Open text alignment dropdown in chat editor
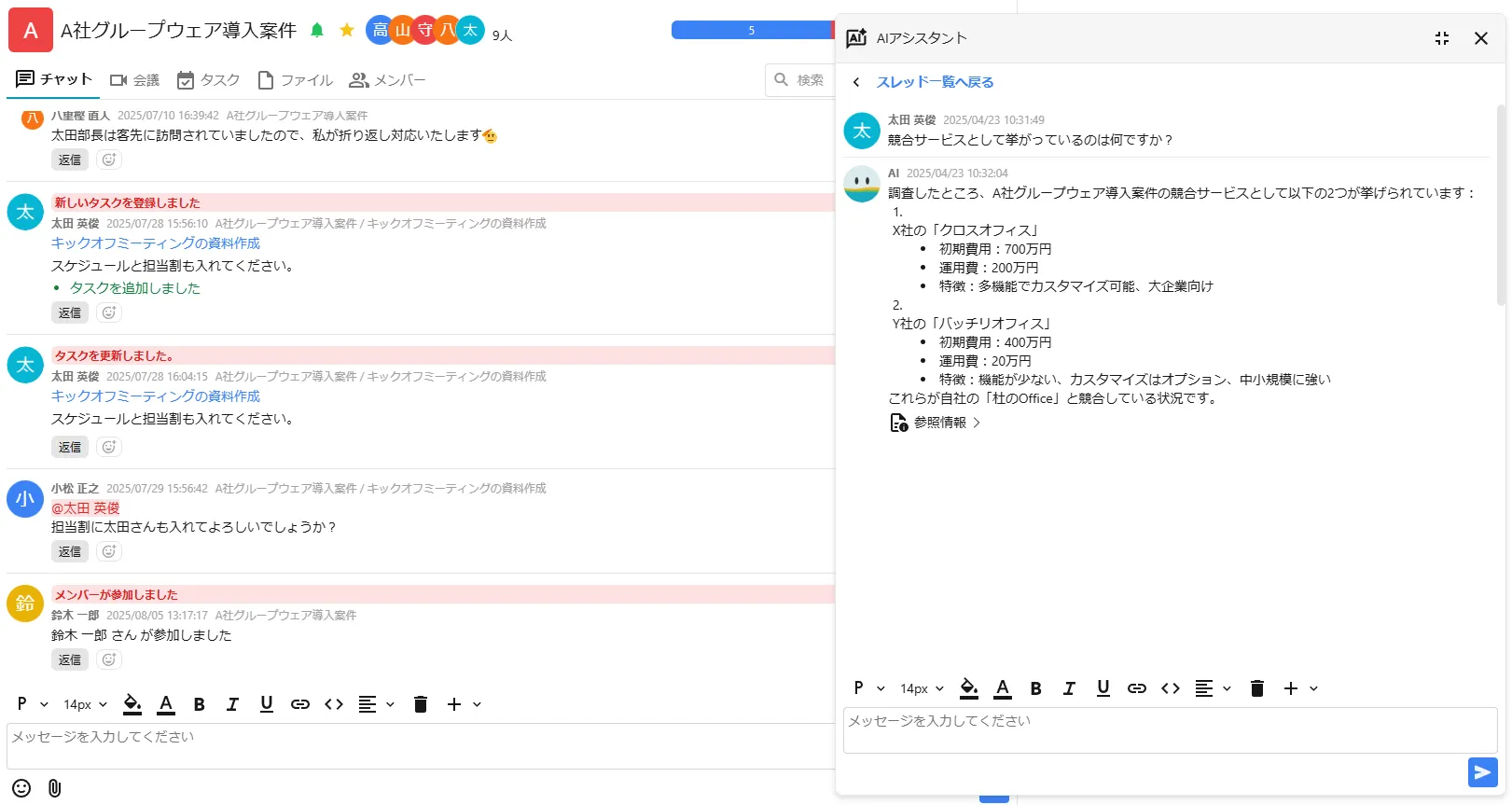Screen dimensions: 1512x805 [377, 704]
